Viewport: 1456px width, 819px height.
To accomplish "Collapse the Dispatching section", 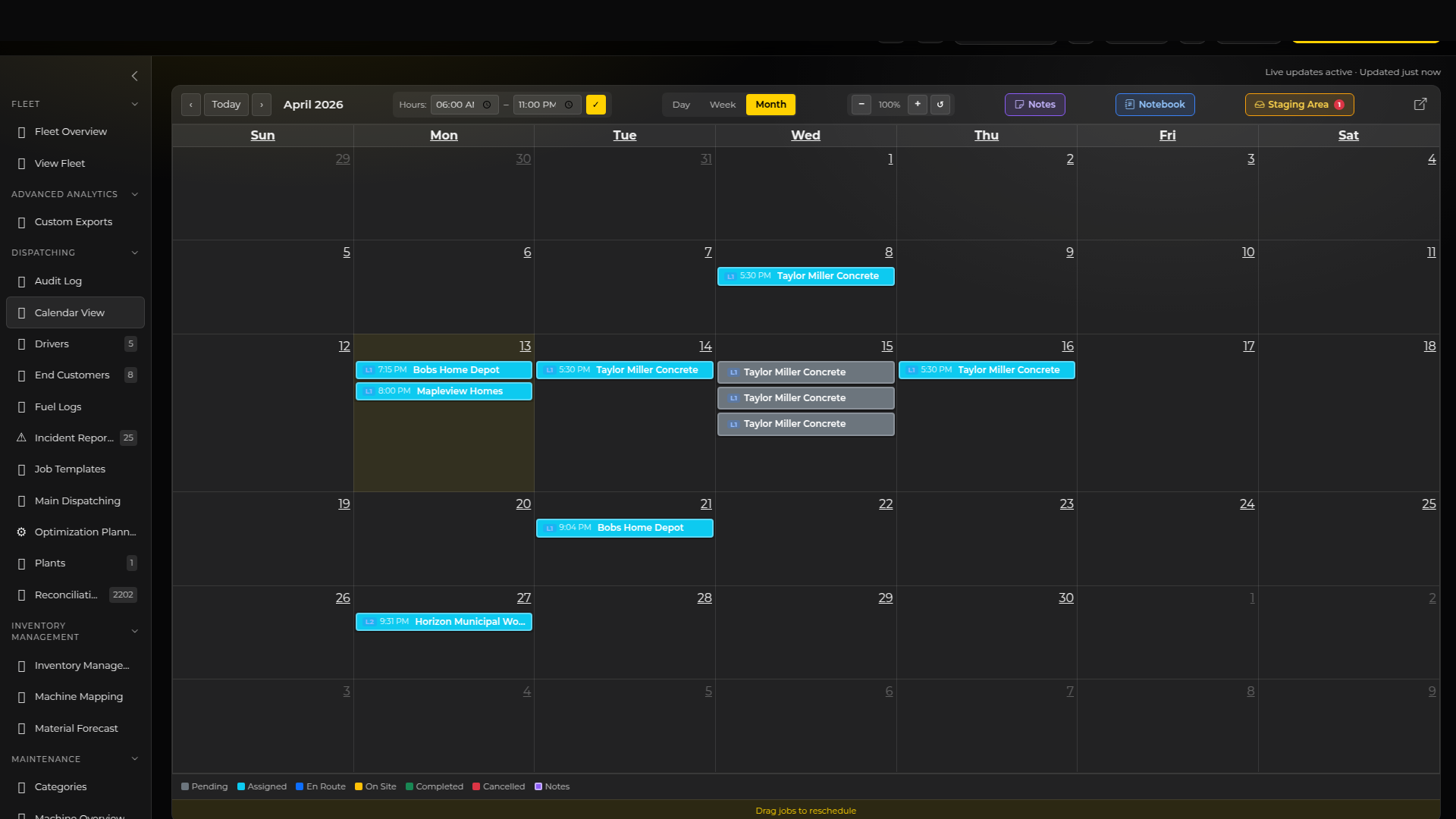I will [135, 253].
